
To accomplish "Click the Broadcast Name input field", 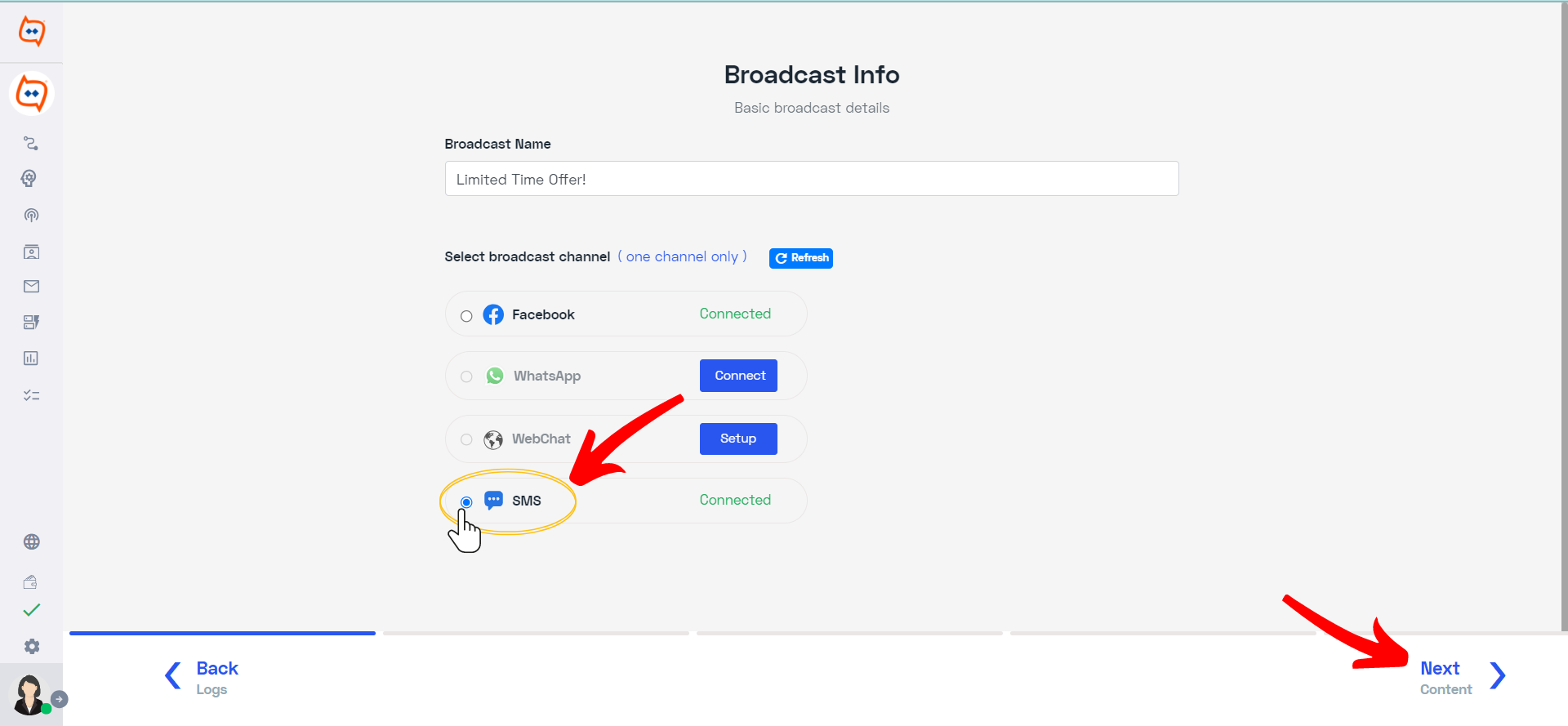I will 812,179.
